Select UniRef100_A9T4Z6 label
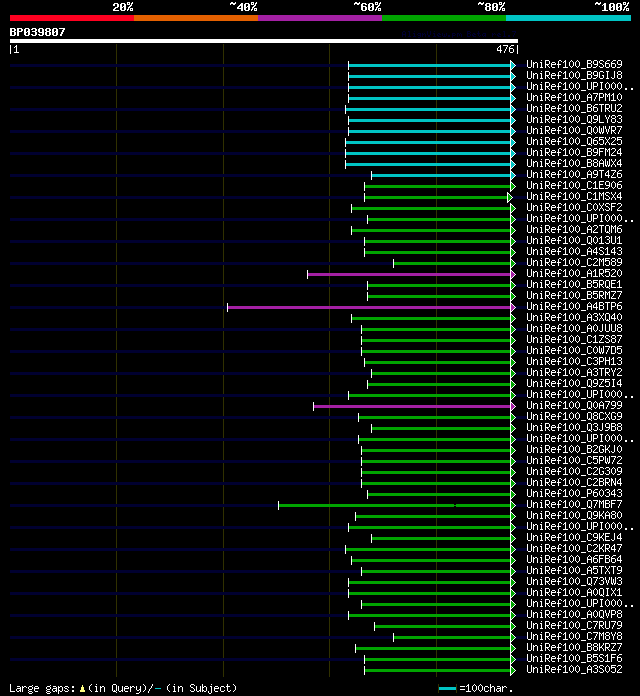The height and width of the screenshot is (696, 640). point(574,174)
